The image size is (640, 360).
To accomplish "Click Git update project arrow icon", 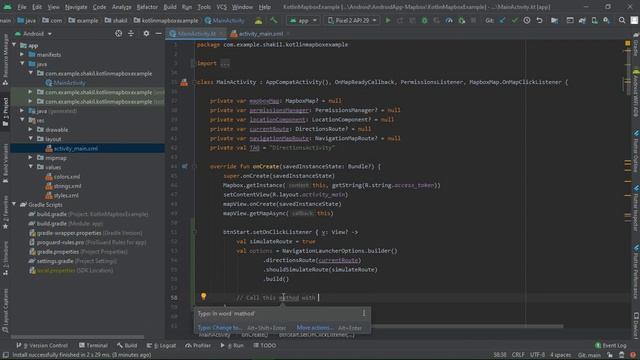I will click(x=502, y=20).
